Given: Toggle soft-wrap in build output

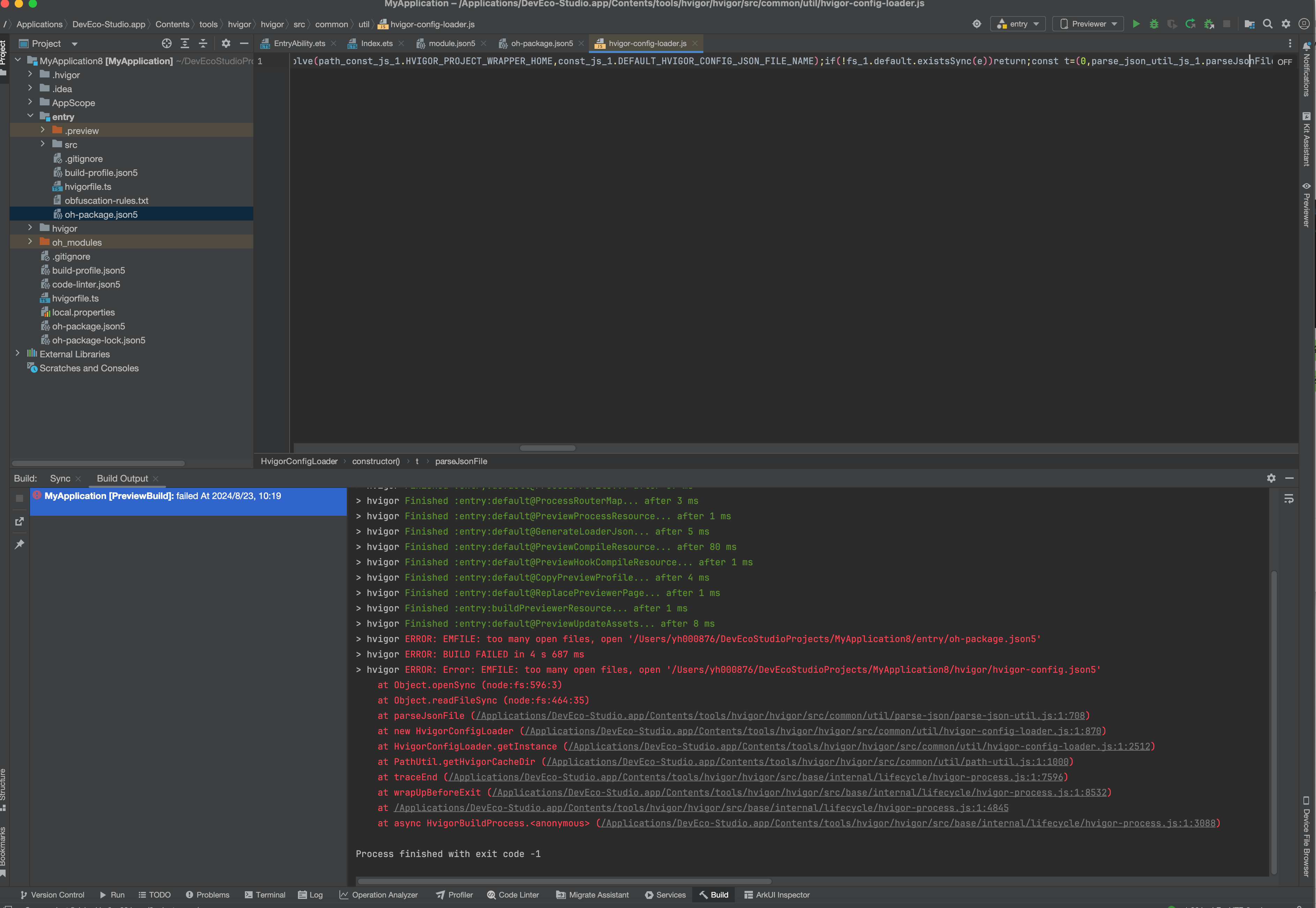Looking at the screenshot, I should tap(1289, 499).
